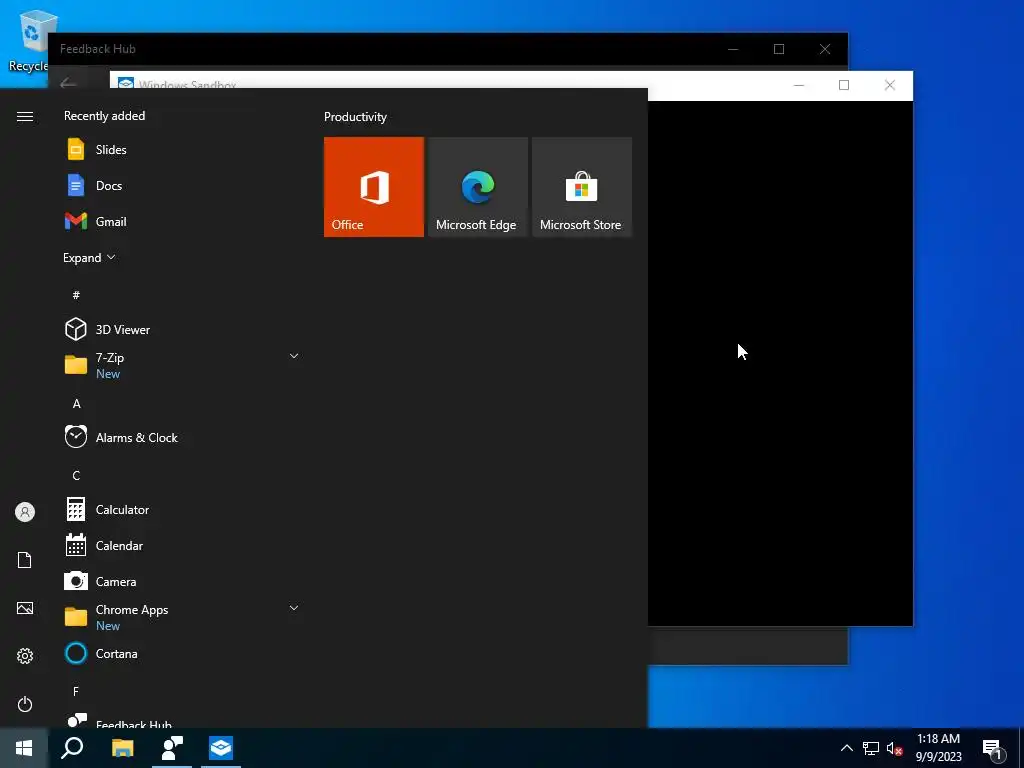Open the Pictures shortcut in Start sidebar
Image resolution: width=1024 pixels, height=768 pixels.
pyautogui.click(x=25, y=608)
